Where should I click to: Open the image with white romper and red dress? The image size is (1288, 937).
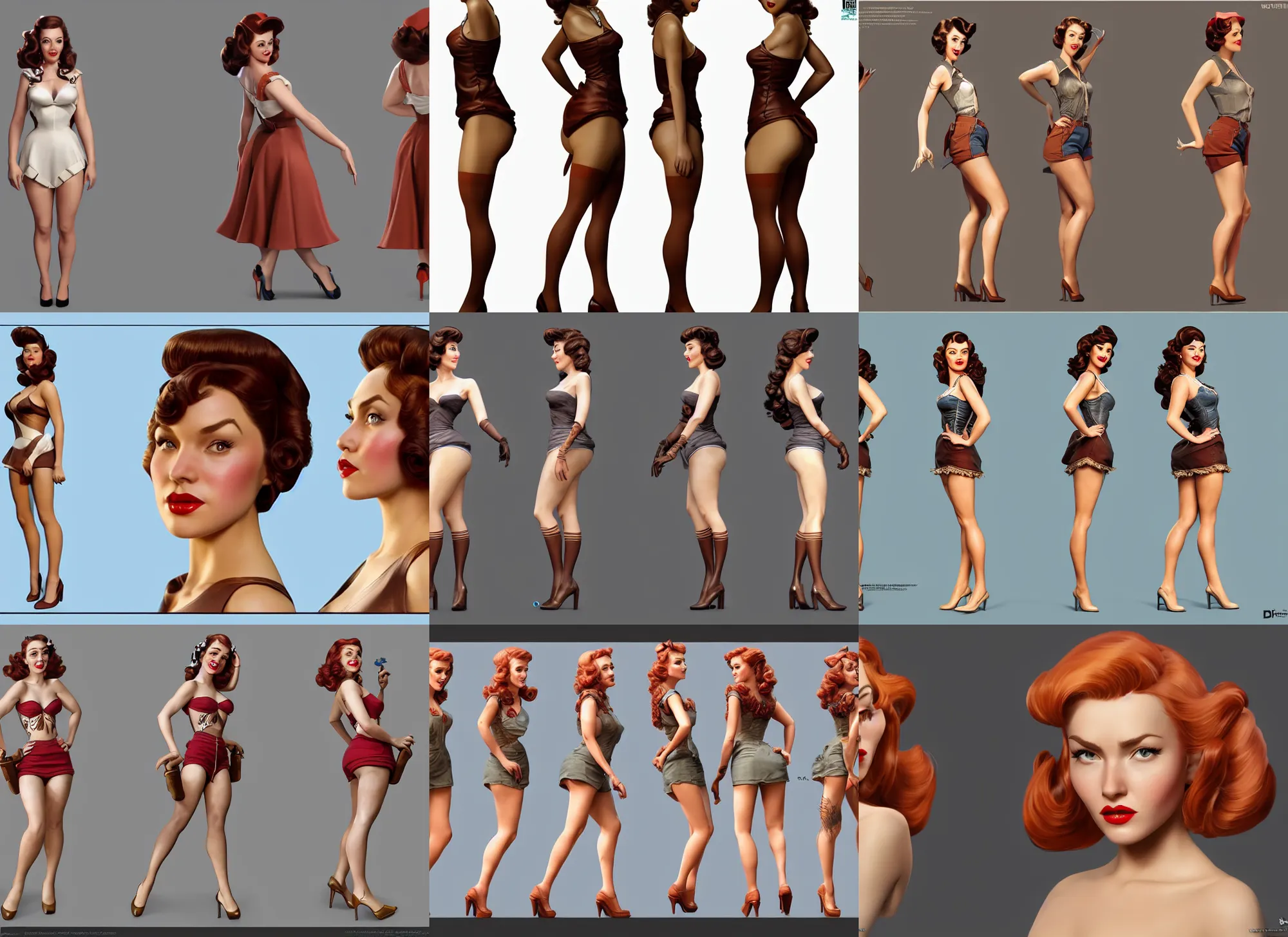[214, 156]
